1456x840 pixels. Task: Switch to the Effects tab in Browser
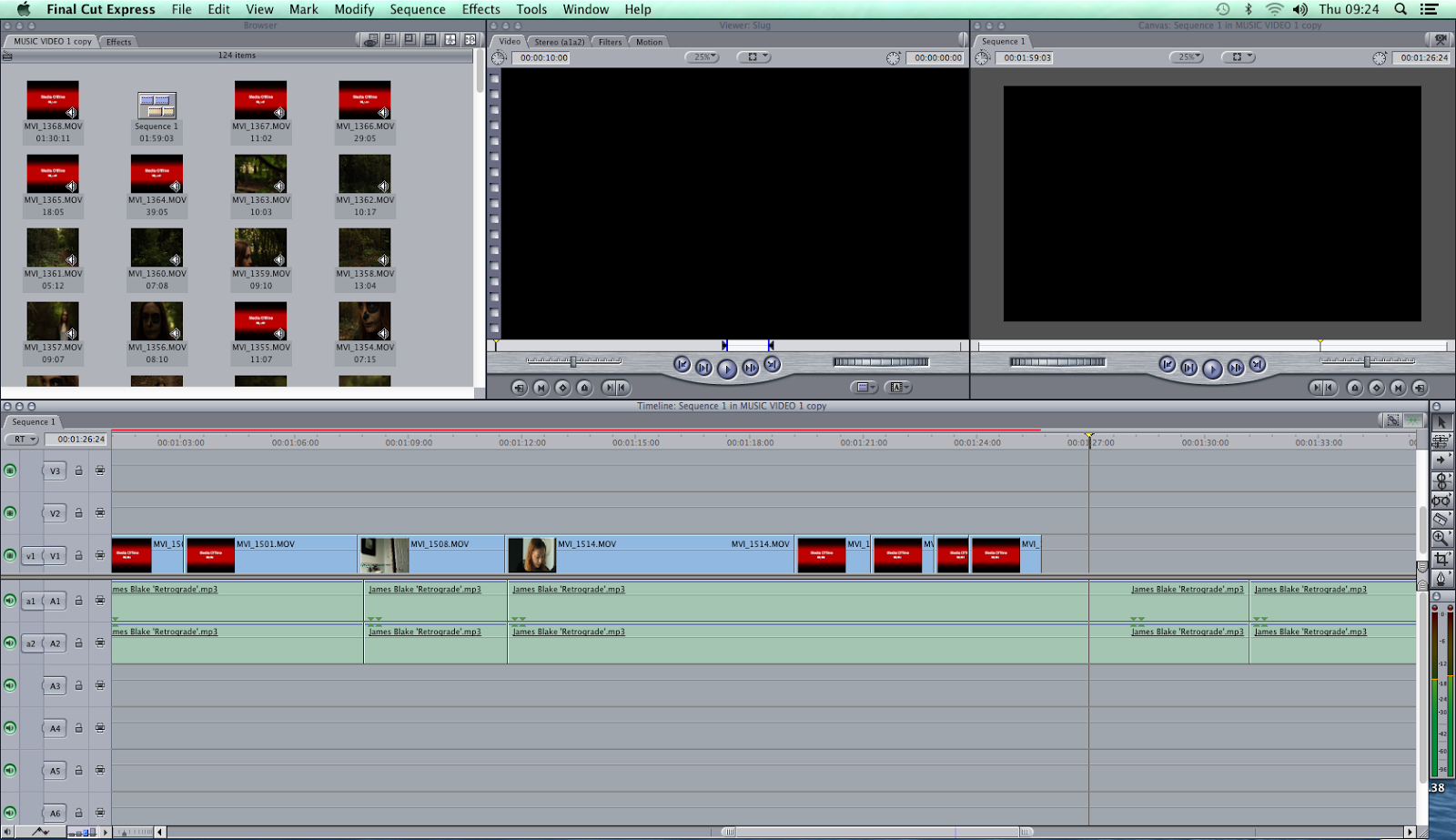point(119,42)
